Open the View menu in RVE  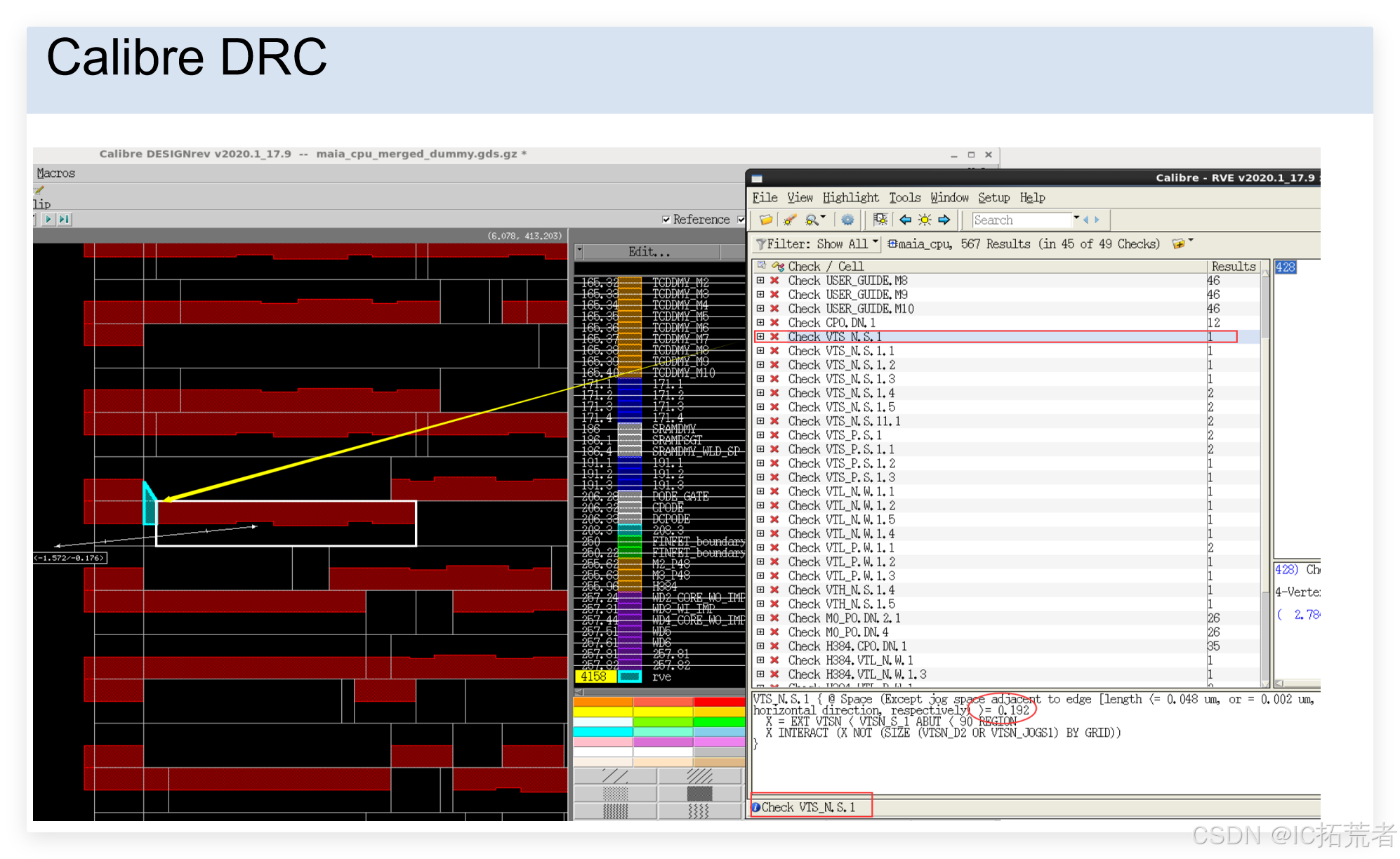pos(800,198)
